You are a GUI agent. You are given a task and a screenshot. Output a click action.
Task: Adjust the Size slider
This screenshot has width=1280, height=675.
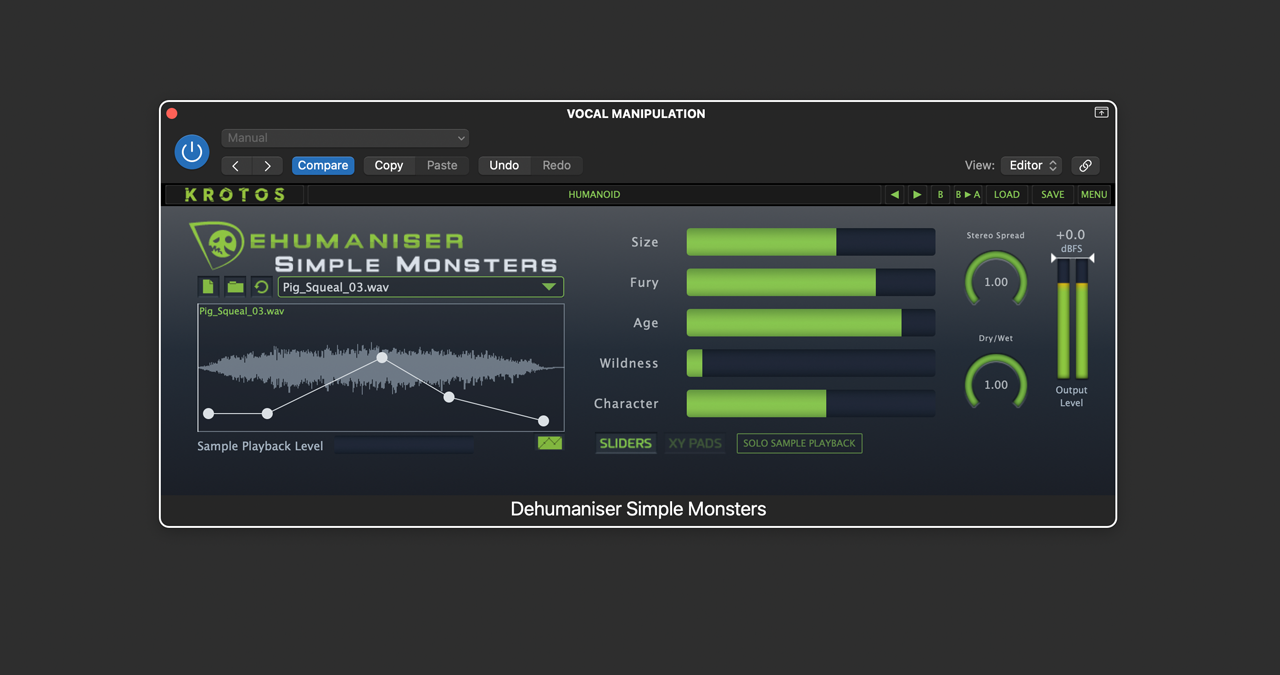811,242
